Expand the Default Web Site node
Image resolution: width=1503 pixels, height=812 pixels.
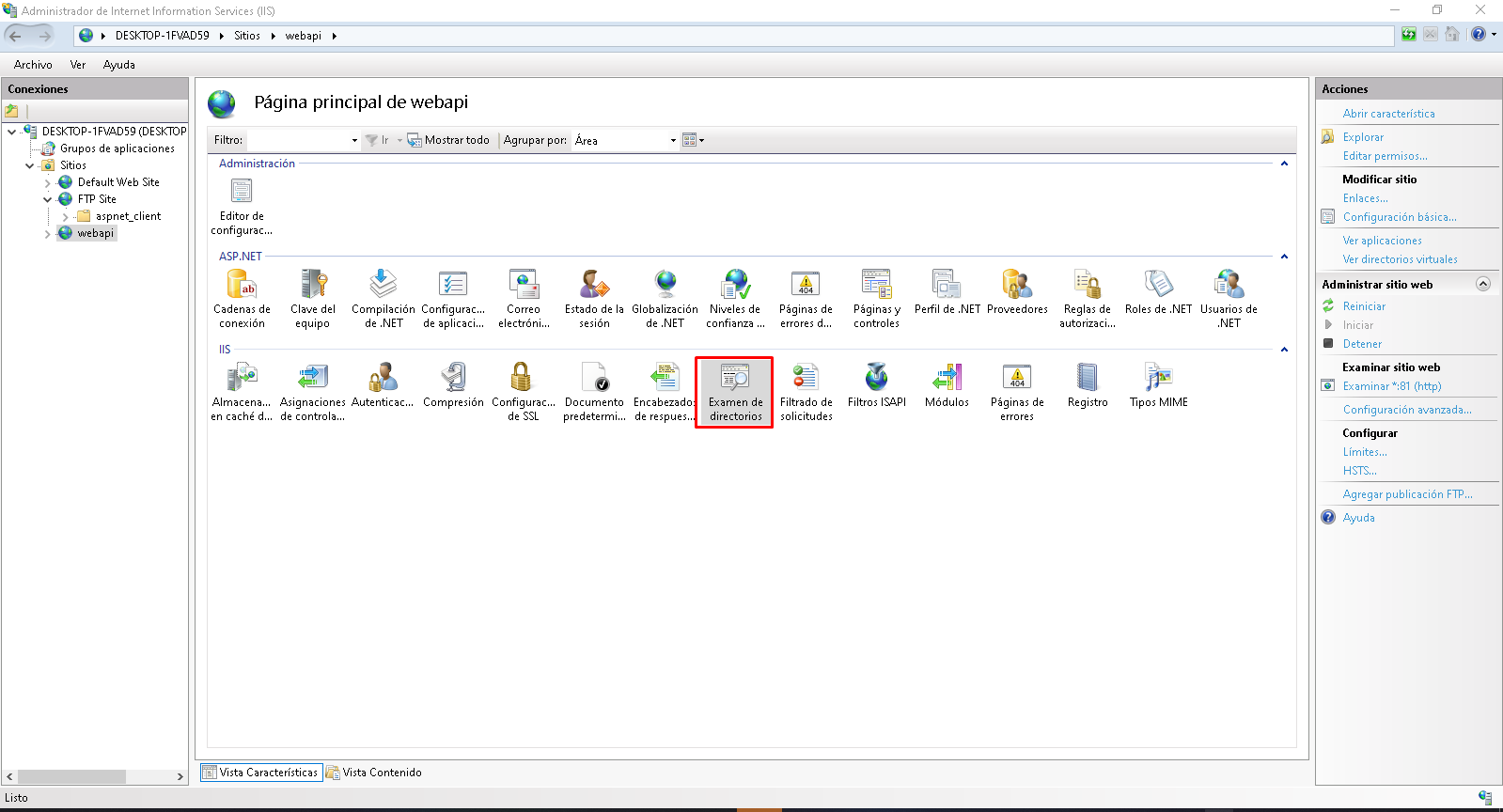tap(48, 182)
